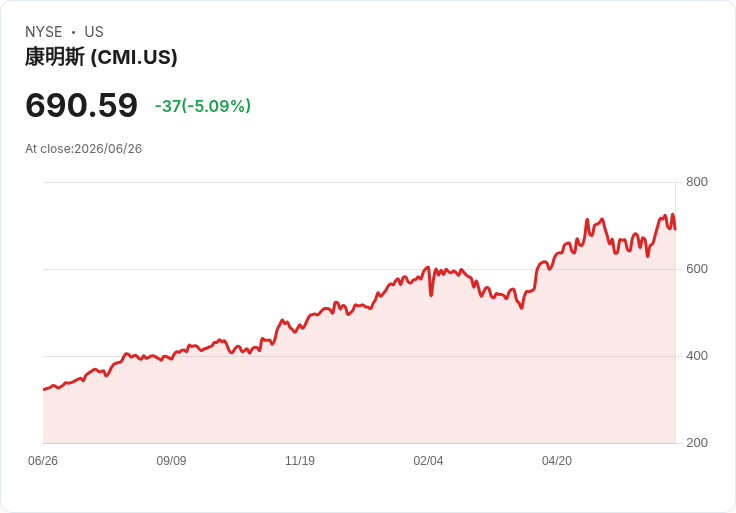Click the At close date text
Viewport: 736px width, 513px height.
[x=84, y=149]
